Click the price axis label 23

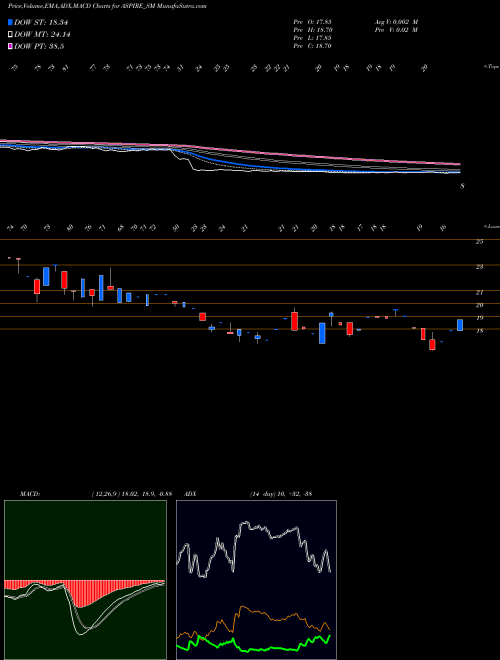click(x=479, y=267)
